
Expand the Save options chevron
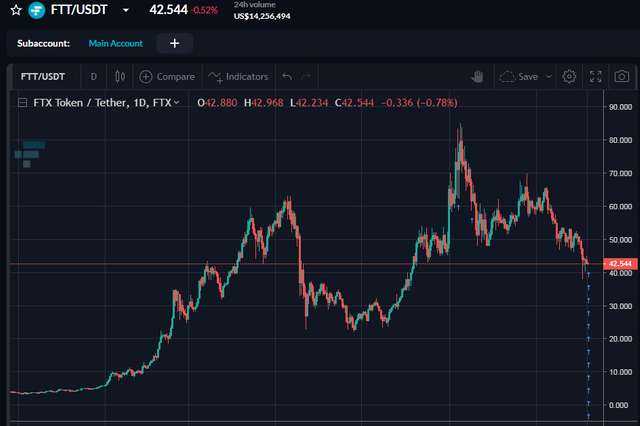(x=549, y=77)
